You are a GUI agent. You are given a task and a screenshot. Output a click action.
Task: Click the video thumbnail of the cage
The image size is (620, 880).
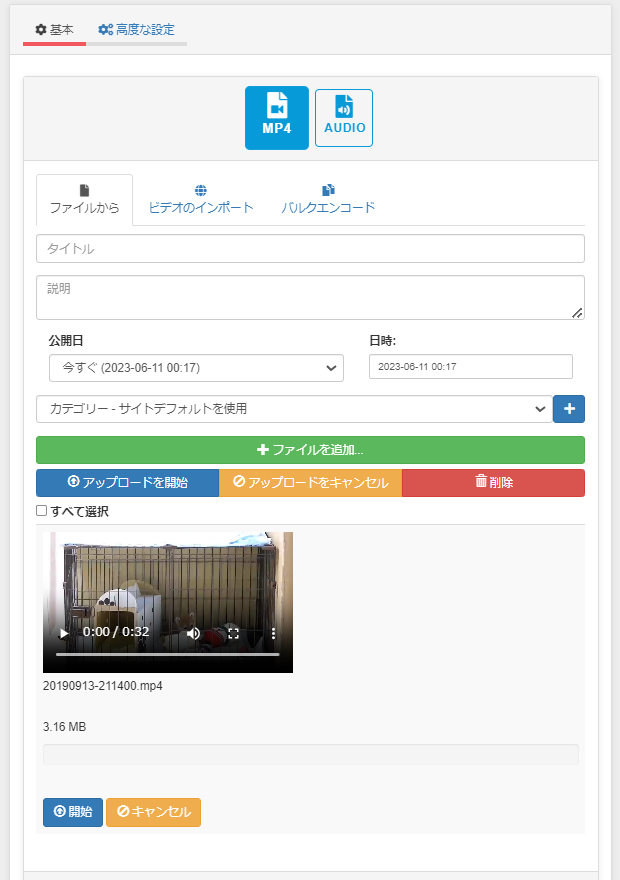[168, 602]
